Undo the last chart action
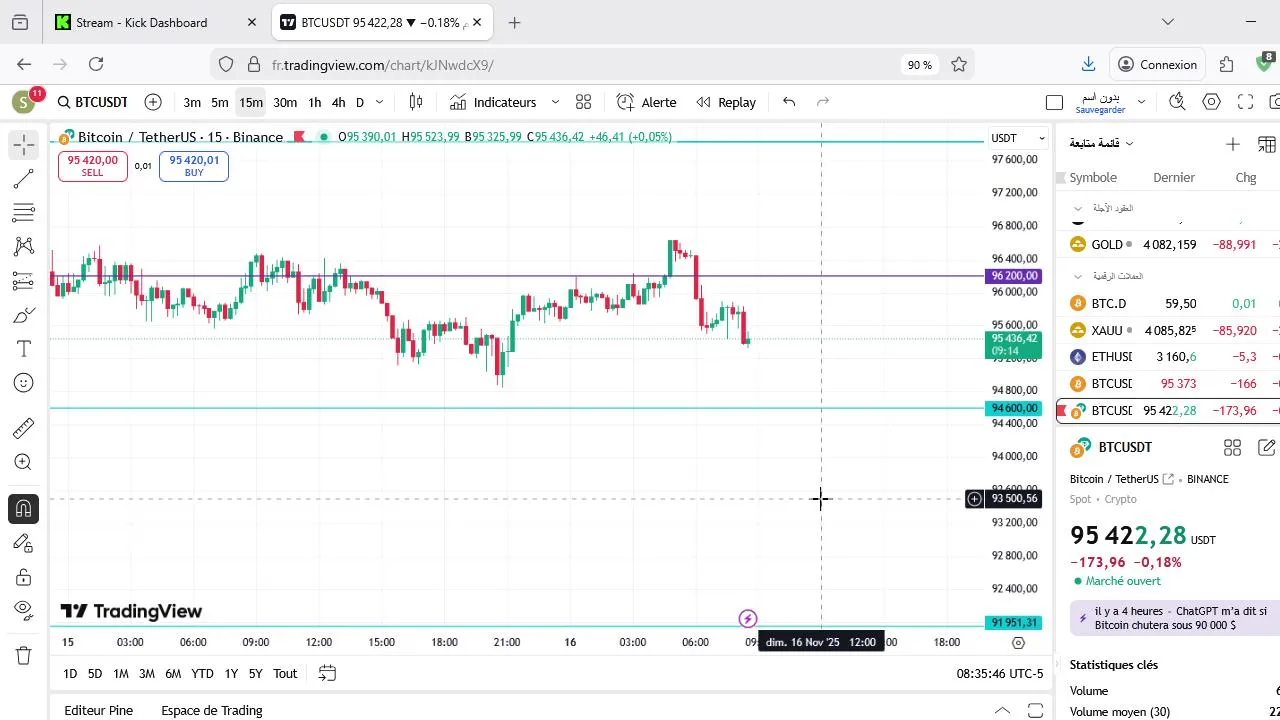 coord(789,102)
